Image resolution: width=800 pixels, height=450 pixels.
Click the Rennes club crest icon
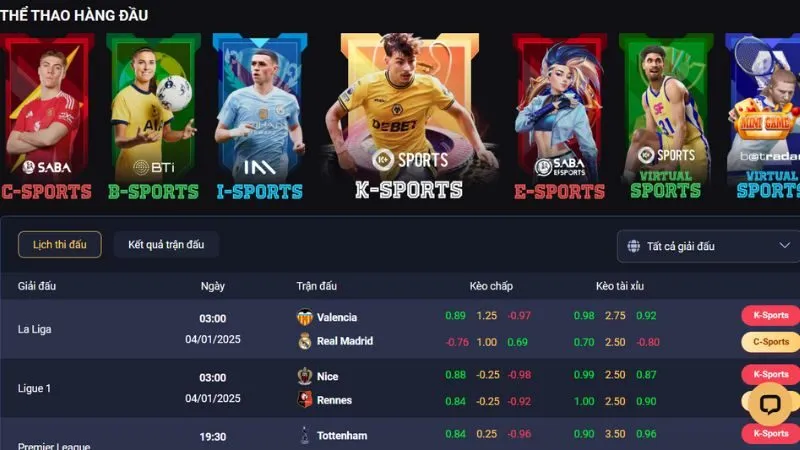pos(305,399)
